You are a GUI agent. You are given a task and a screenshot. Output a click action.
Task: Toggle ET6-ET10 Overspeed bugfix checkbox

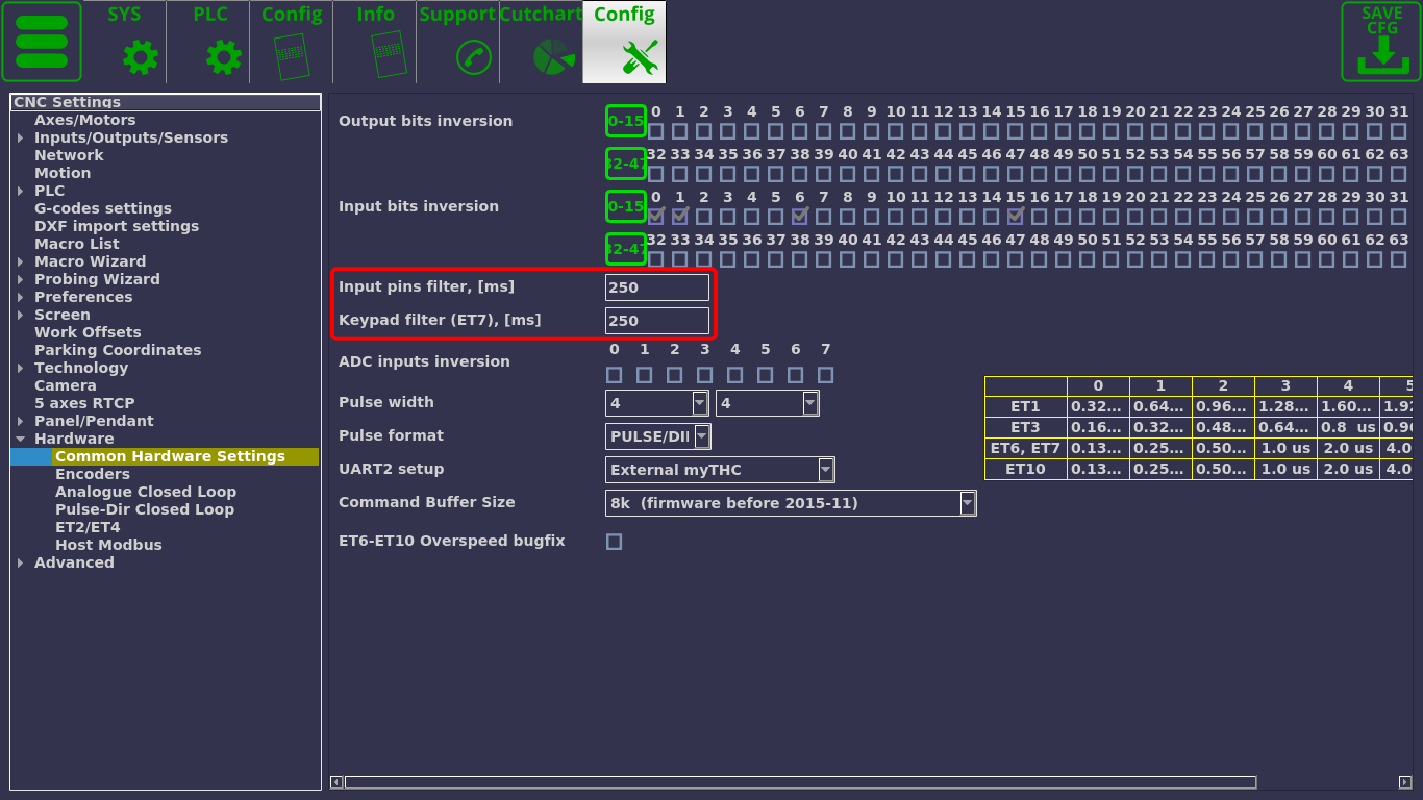(614, 542)
